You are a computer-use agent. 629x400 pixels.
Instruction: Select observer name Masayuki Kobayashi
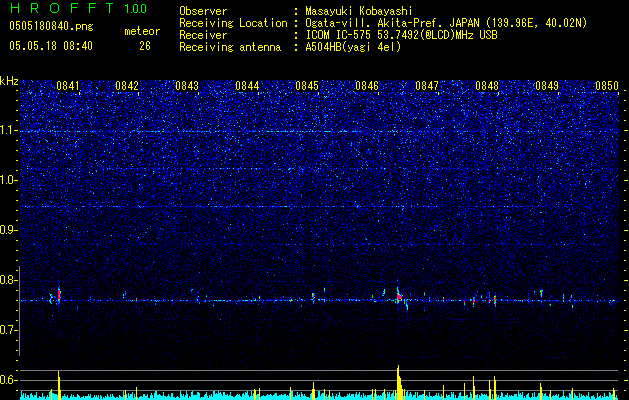[x=359, y=11]
